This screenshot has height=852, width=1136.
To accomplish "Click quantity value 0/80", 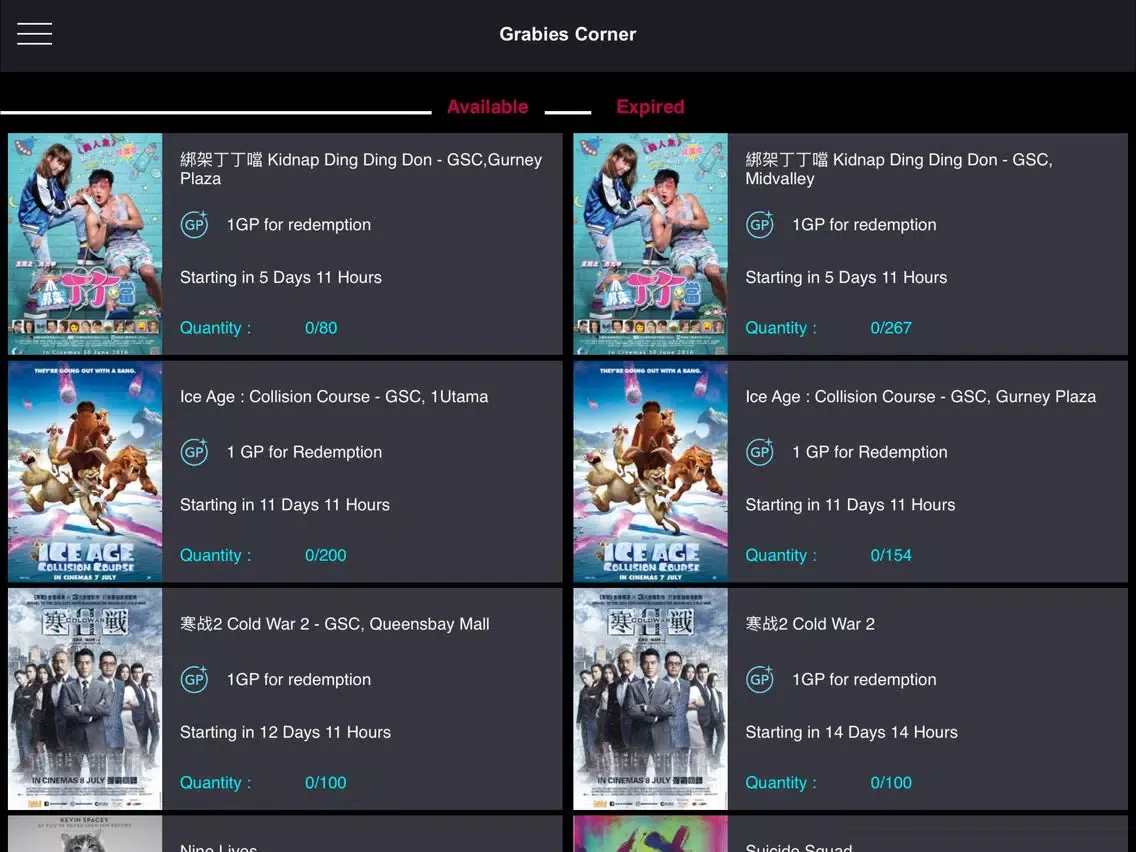I will [x=321, y=328].
